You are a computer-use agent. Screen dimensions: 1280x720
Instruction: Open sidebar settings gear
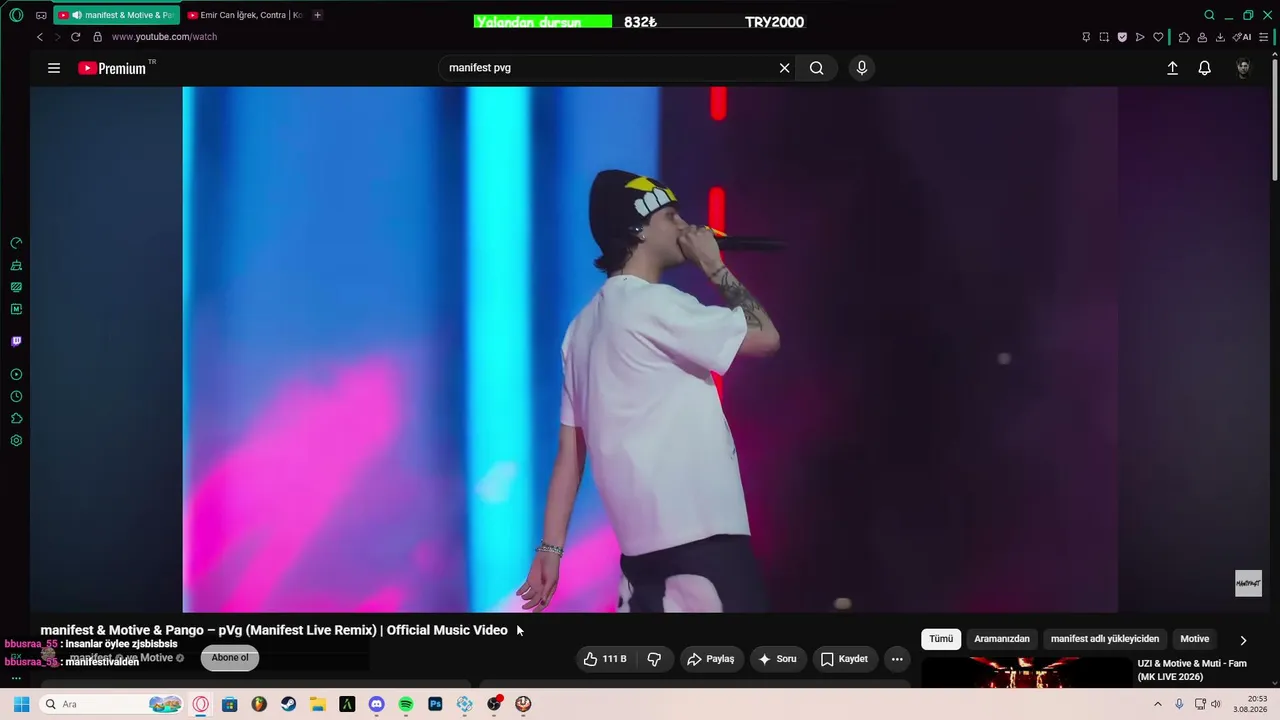[x=16, y=440]
